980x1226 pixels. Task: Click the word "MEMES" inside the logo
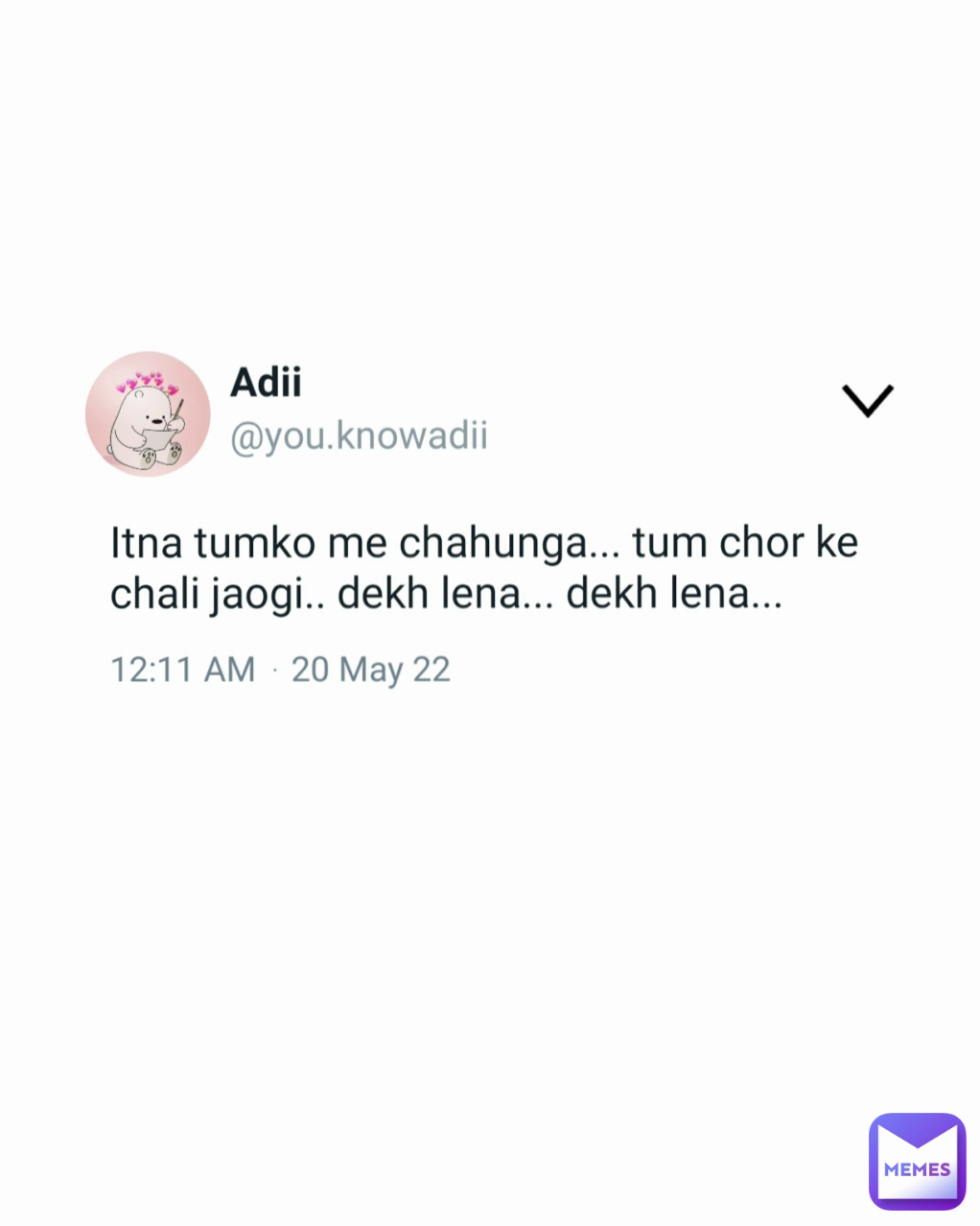[x=918, y=1170]
